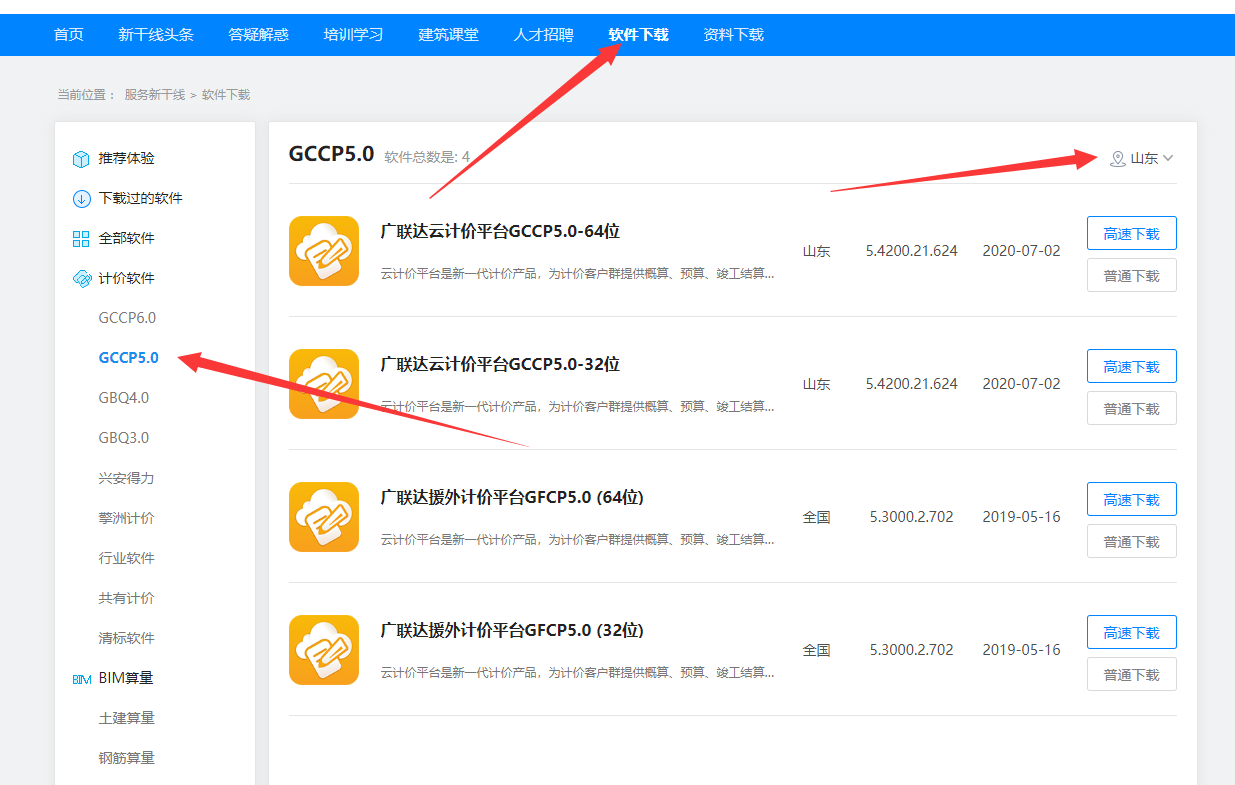Image resolution: width=1235 pixels, height=785 pixels.
Task: Select the 软件下载 nav tab
Action: coord(638,35)
